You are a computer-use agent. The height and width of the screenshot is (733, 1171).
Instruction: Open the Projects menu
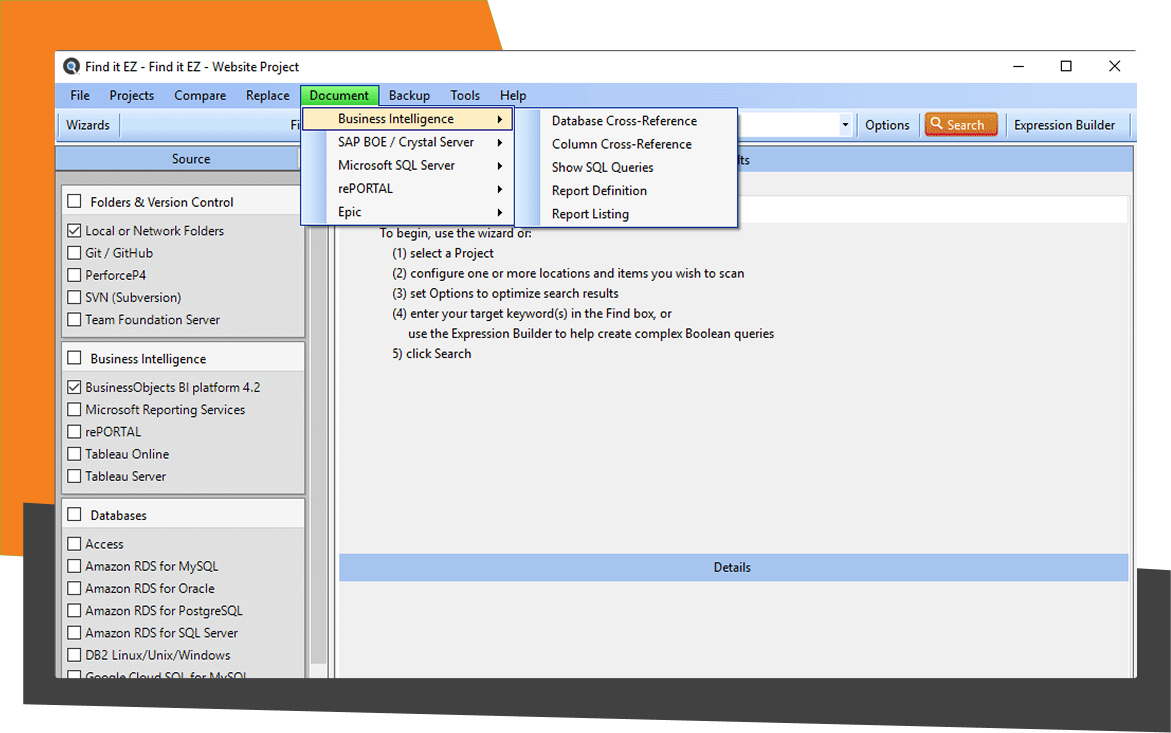pos(131,96)
